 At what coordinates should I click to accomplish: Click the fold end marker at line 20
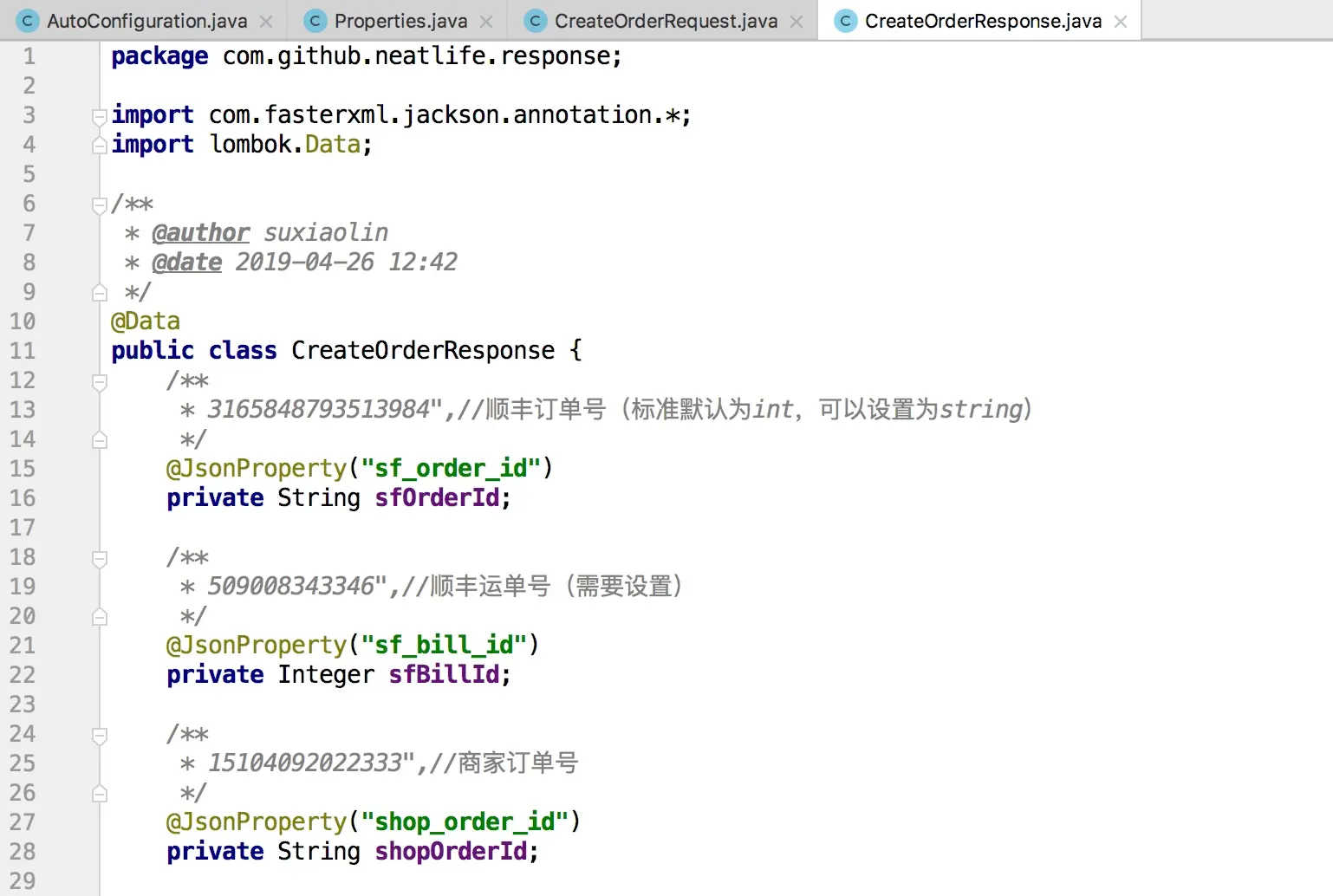100,617
